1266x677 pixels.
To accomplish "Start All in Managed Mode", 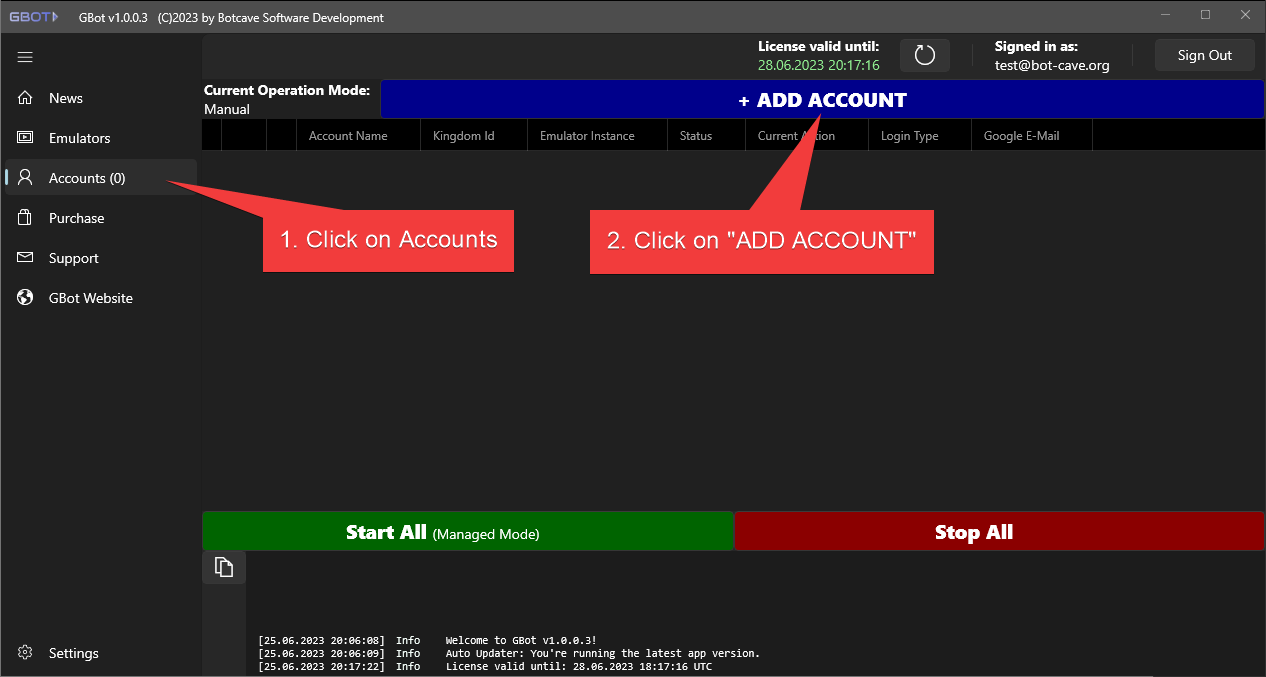I will tap(468, 531).
